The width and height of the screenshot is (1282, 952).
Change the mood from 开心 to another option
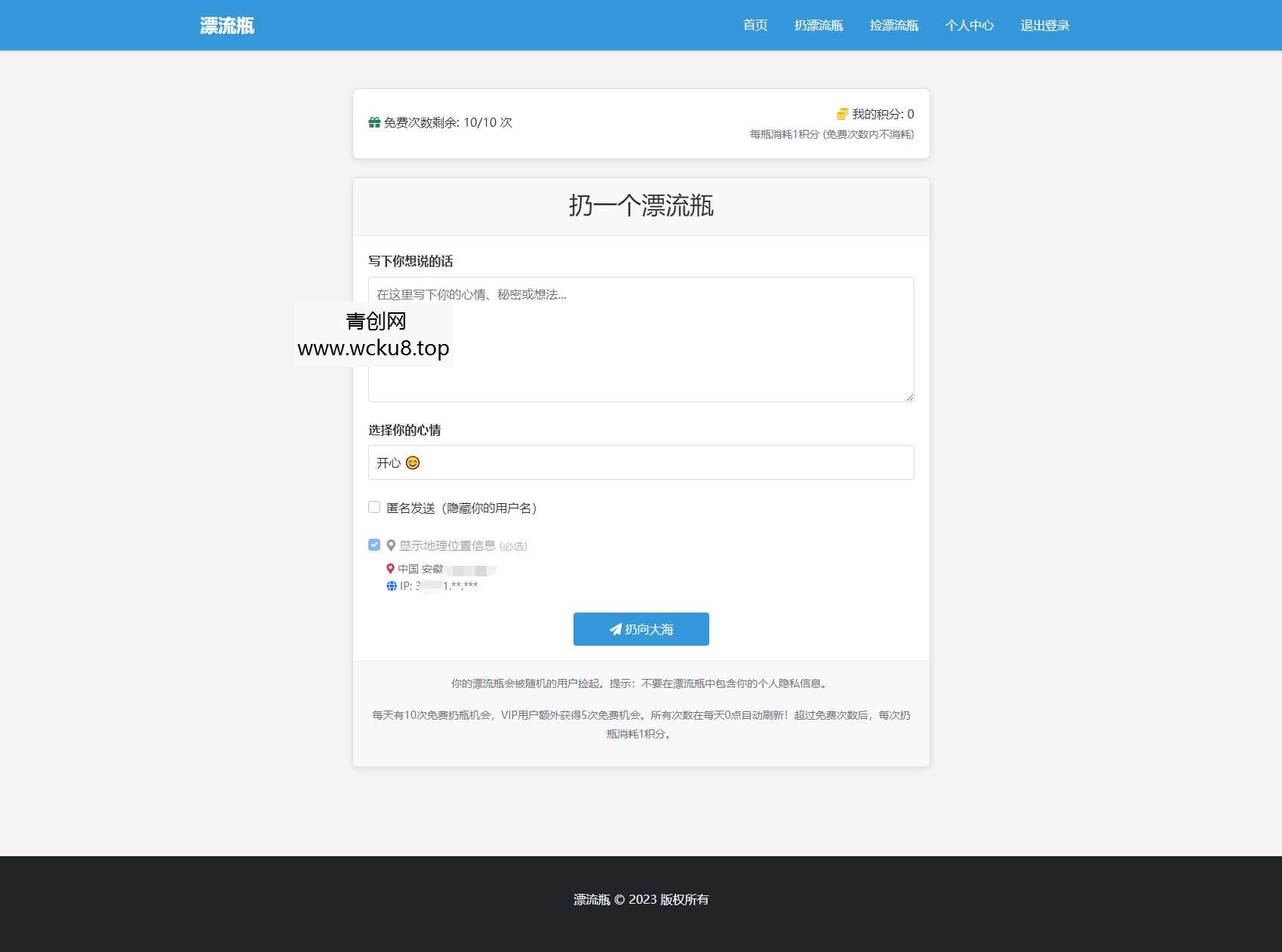640,462
